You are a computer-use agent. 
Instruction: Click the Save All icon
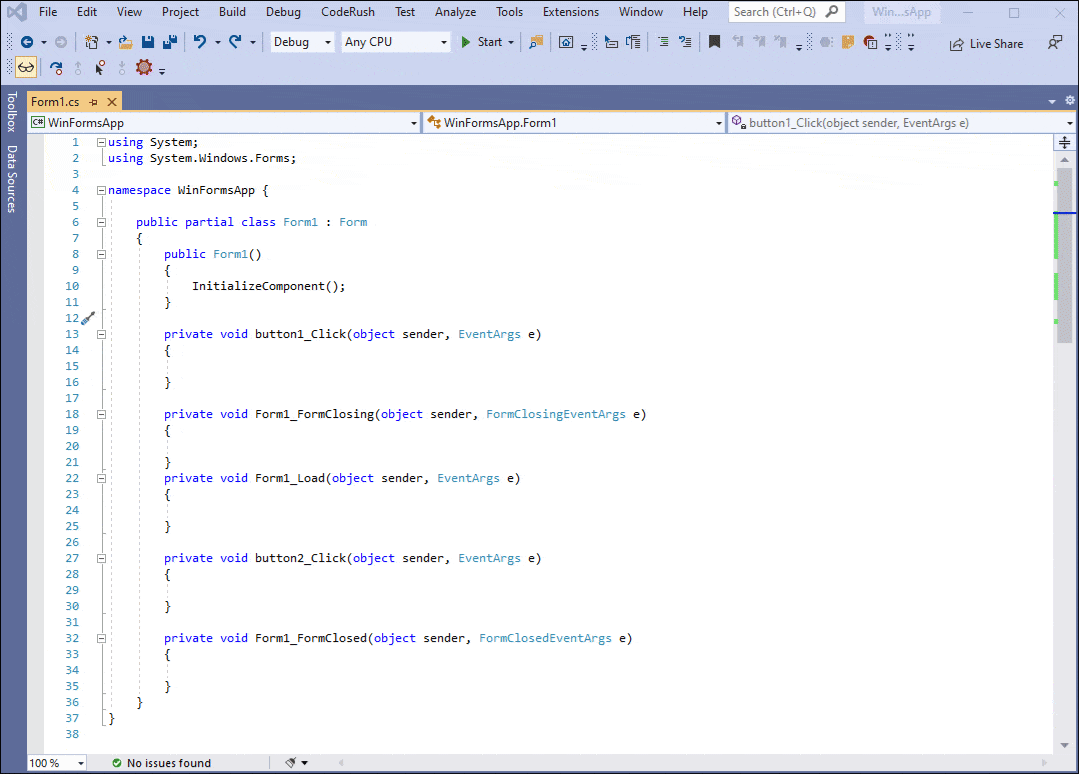[168, 42]
